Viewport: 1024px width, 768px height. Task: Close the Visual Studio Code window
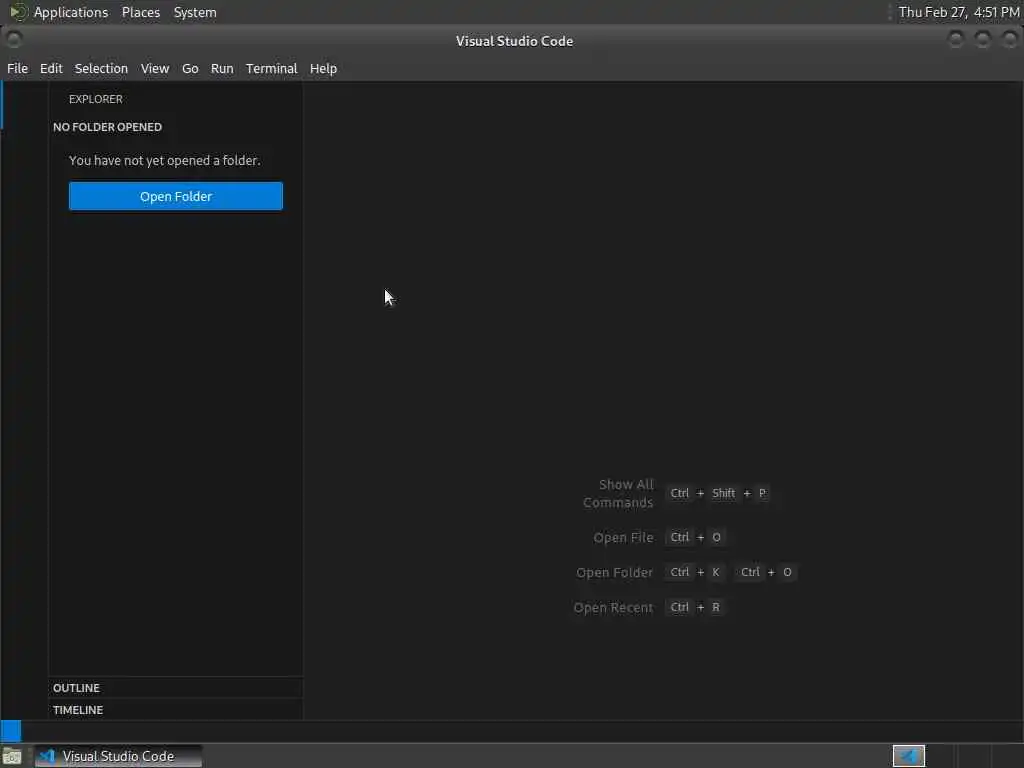click(1010, 40)
